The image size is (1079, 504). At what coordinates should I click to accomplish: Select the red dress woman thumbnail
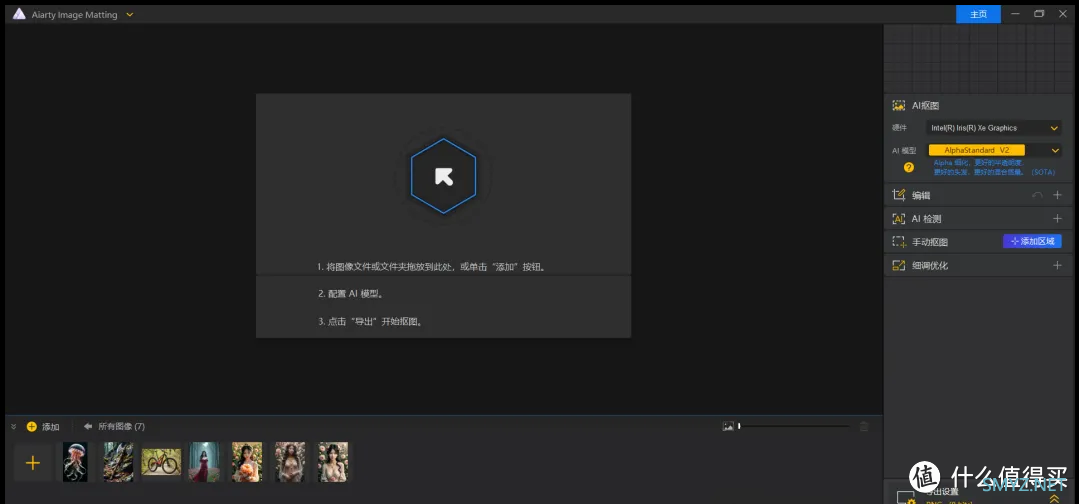[x=204, y=462]
